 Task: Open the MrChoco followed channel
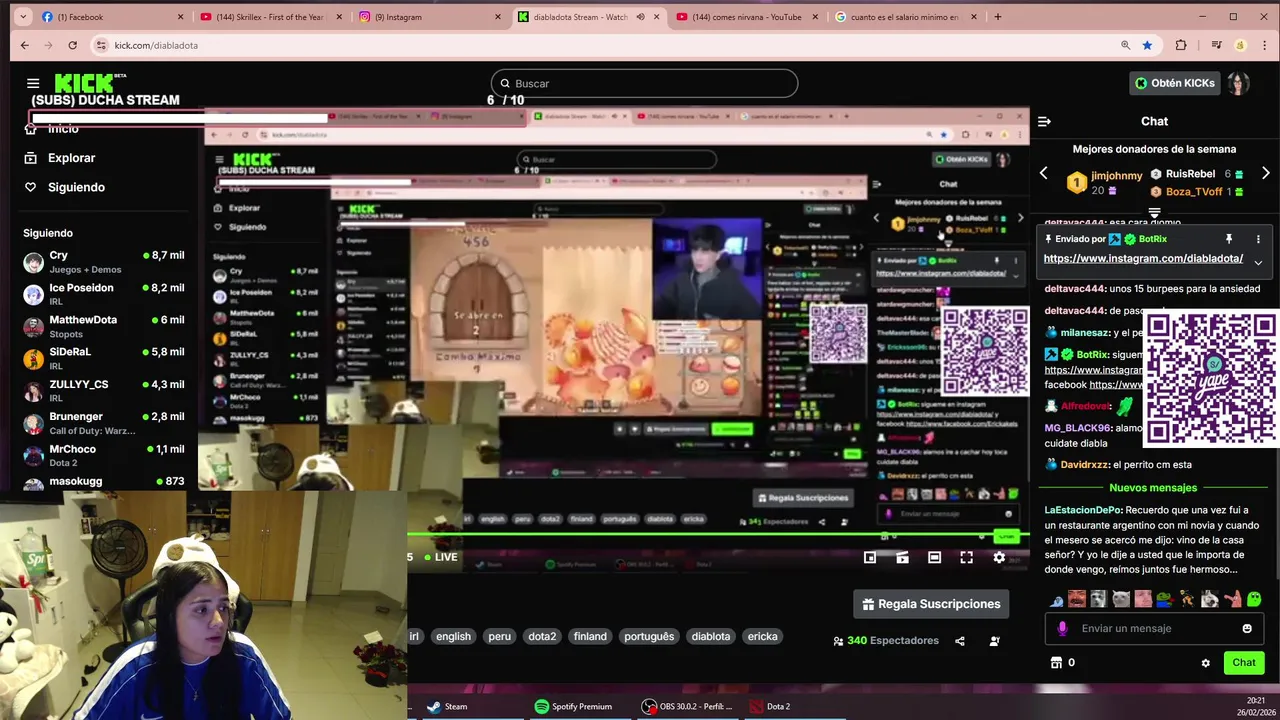click(104, 455)
